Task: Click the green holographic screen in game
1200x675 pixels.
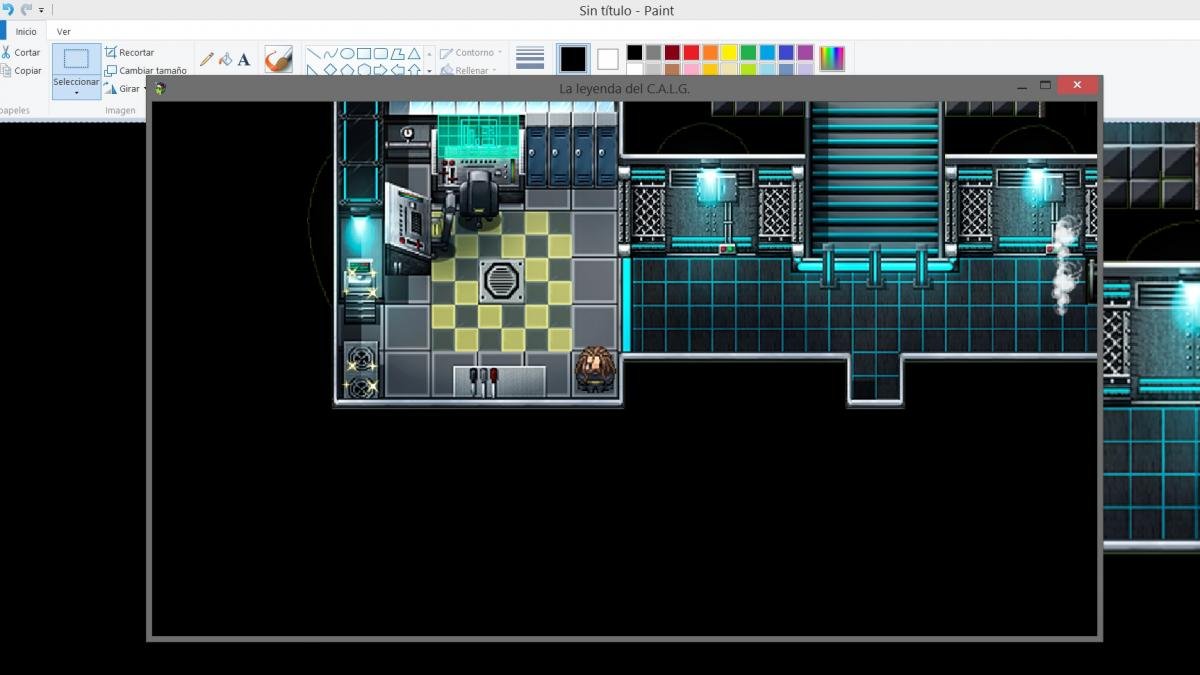Action: 479,137
